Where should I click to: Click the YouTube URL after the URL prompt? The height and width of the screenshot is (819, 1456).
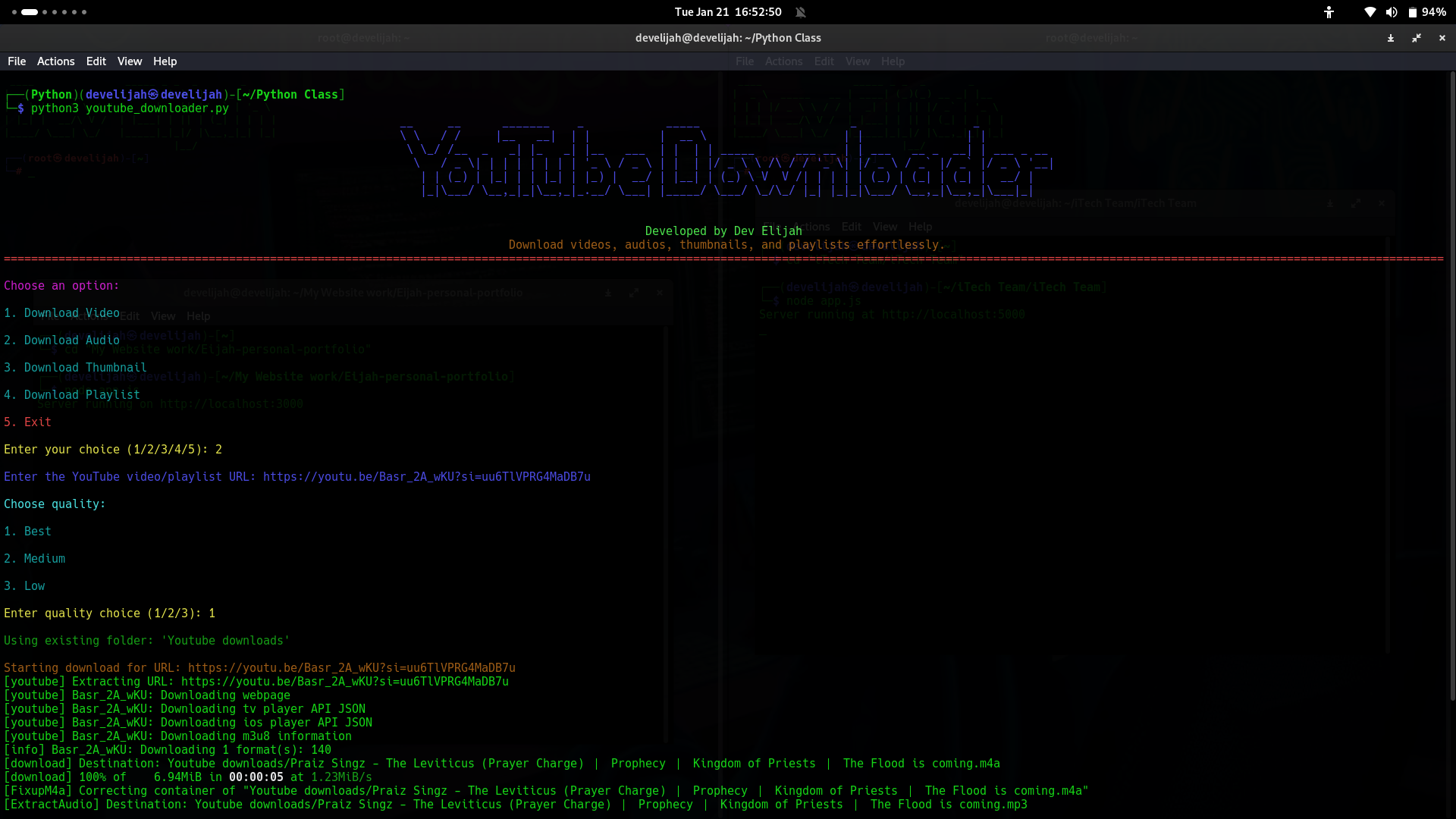tap(427, 477)
